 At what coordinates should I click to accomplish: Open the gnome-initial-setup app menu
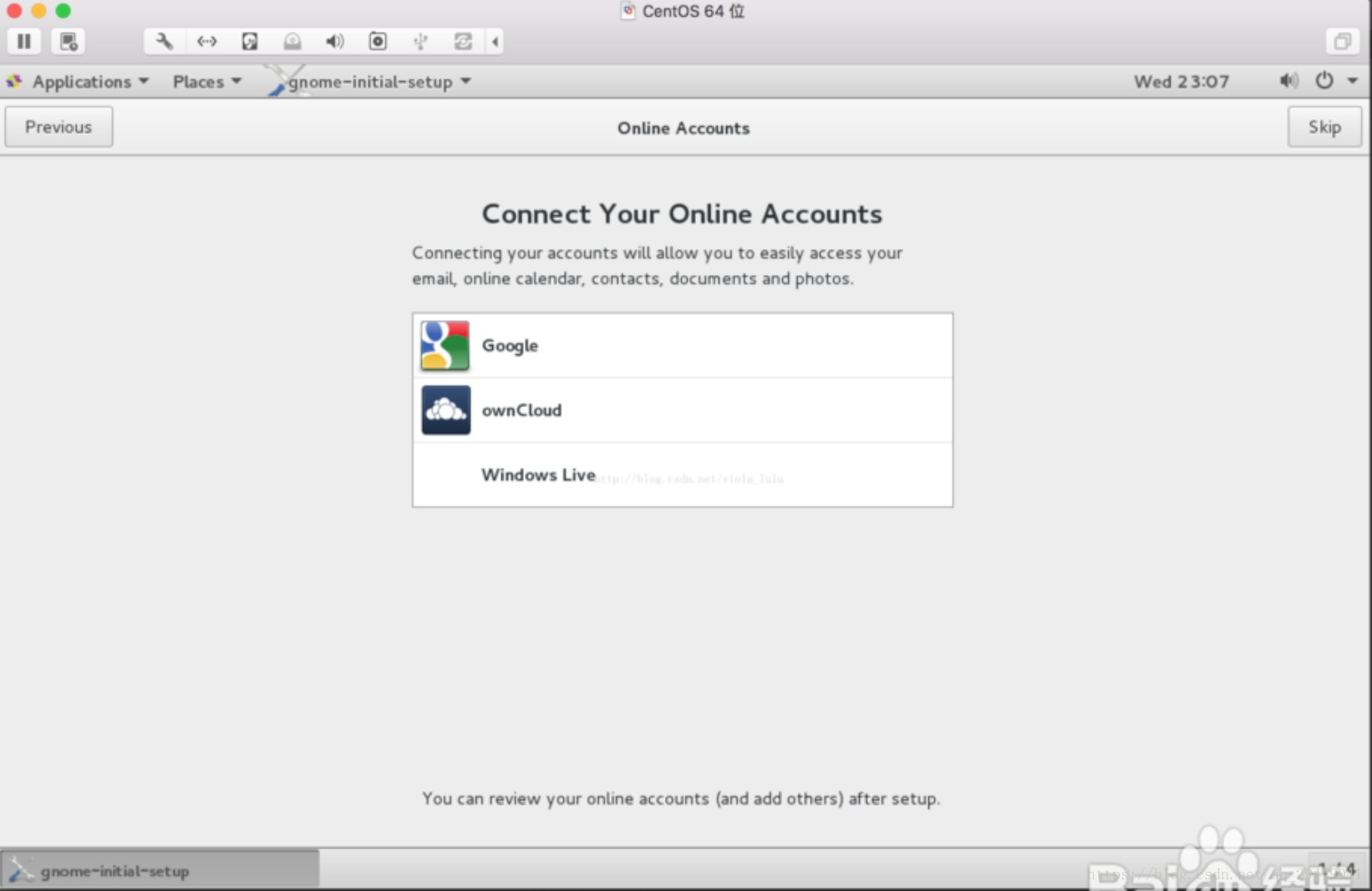370,82
